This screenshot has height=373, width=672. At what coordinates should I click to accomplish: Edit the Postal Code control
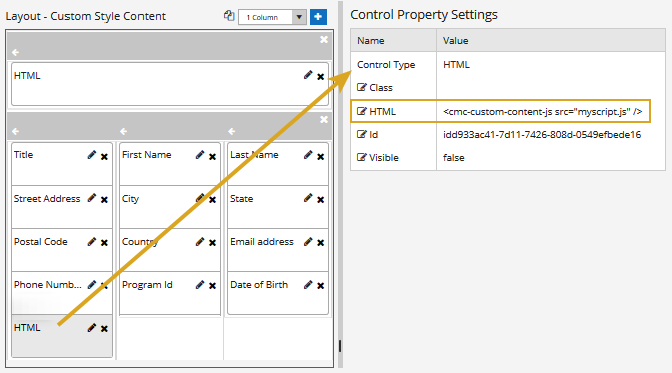coord(91,242)
